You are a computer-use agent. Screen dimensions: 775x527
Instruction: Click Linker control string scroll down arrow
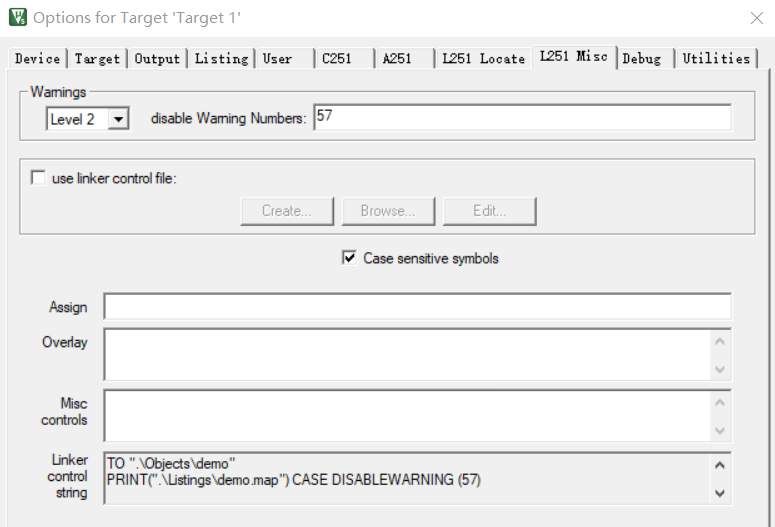[x=720, y=493]
